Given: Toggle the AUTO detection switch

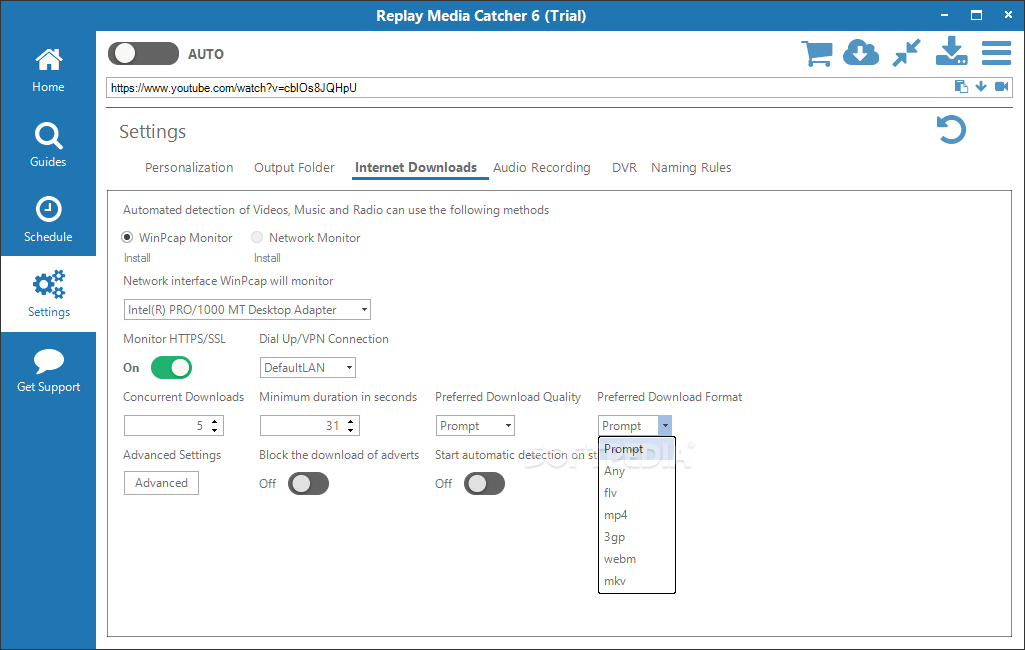Looking at the screenshot, I should pos(143,54).
